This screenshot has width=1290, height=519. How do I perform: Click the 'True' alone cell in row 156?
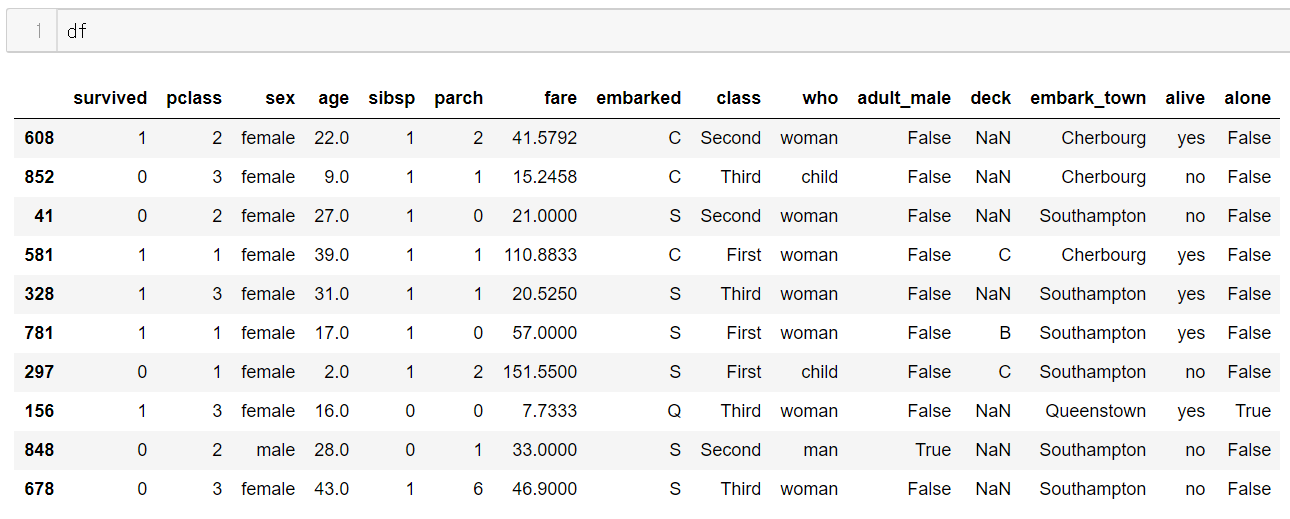pos(1253,411)
